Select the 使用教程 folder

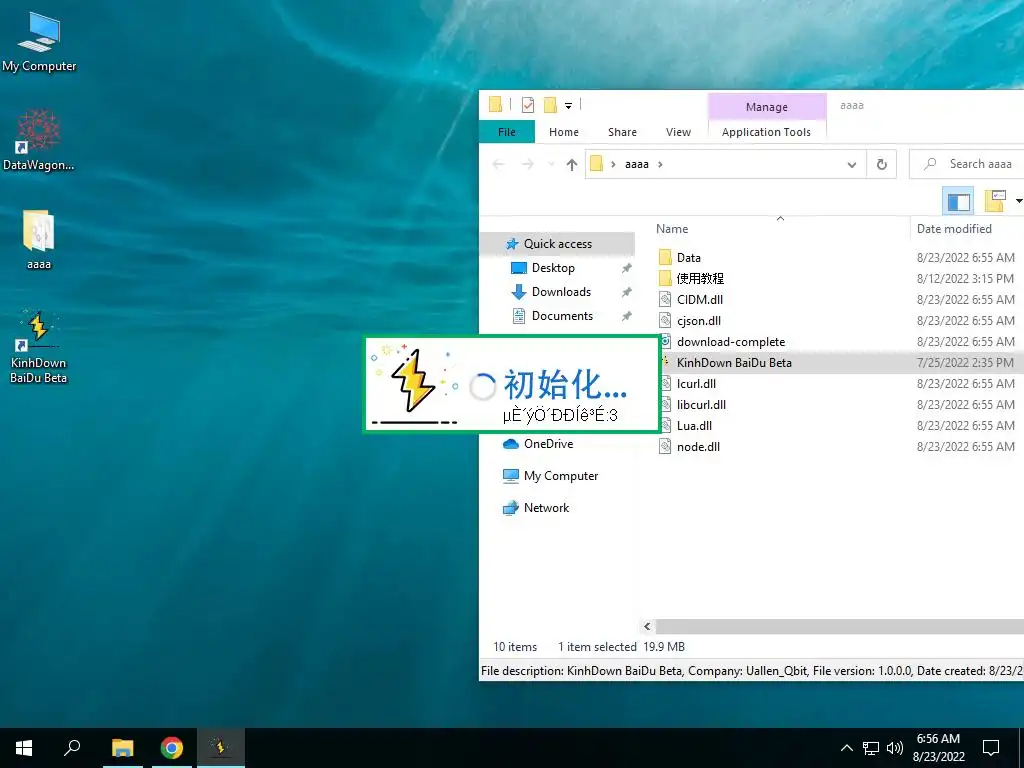tap(699, 279)
